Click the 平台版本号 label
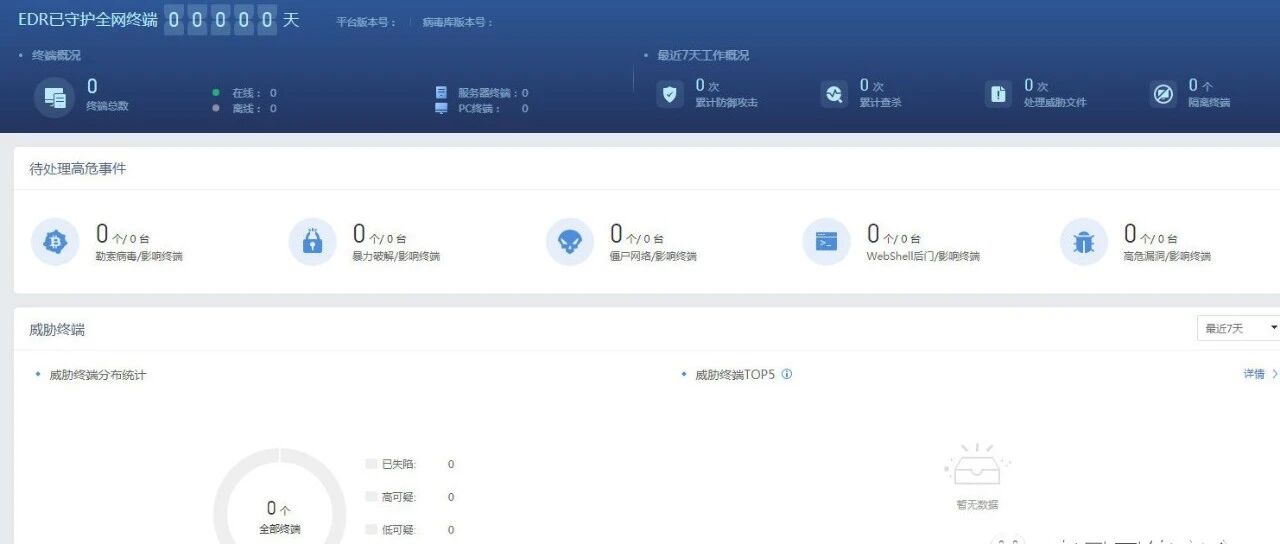The image size is (1280, 544). pyautogui.click(x=366, y=22)
